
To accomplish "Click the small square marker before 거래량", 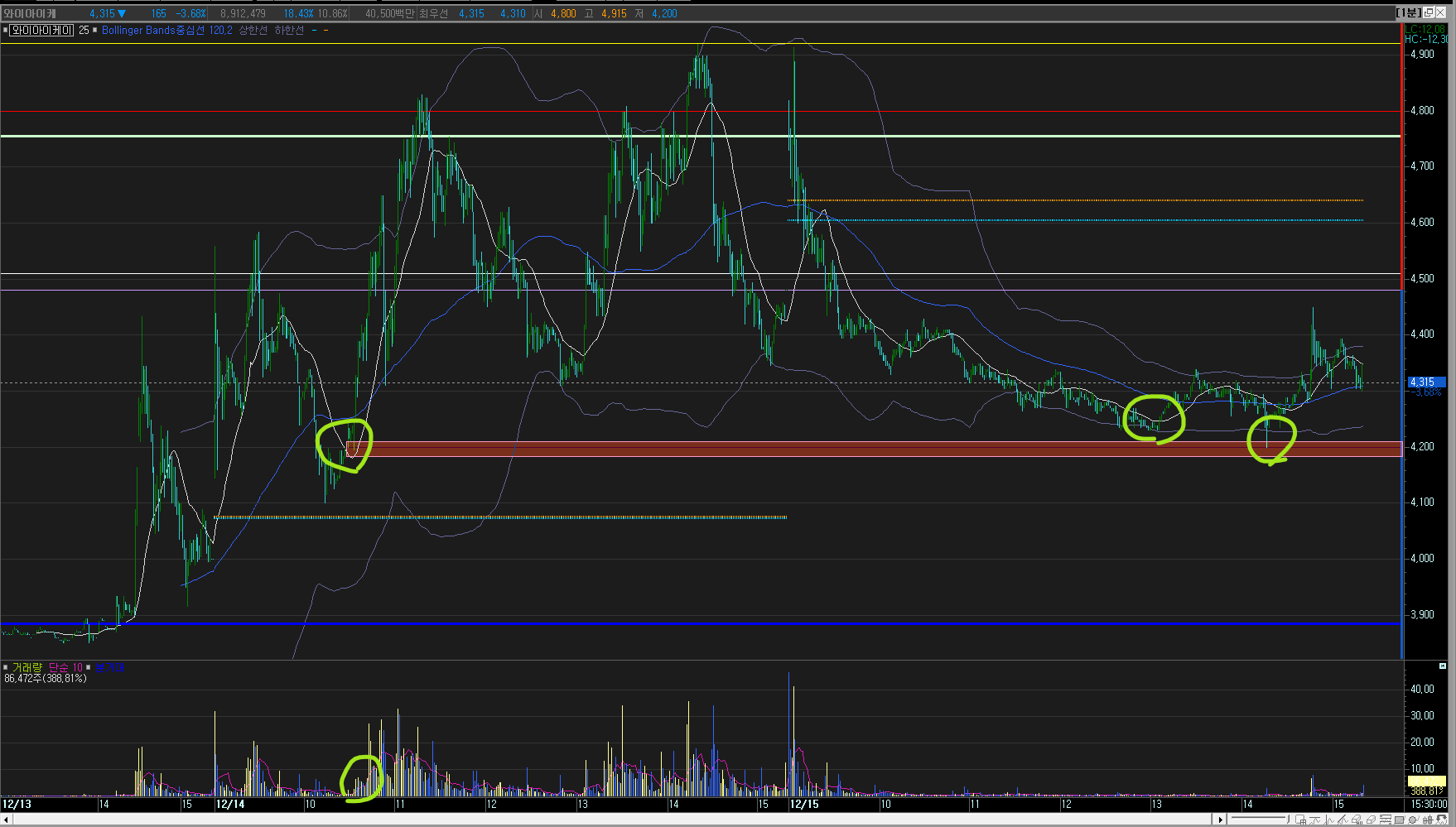I will [5, 667].
